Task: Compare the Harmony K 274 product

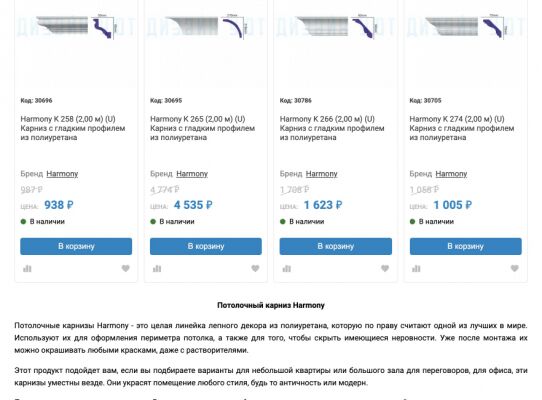Action: click(x=416, y=268)
